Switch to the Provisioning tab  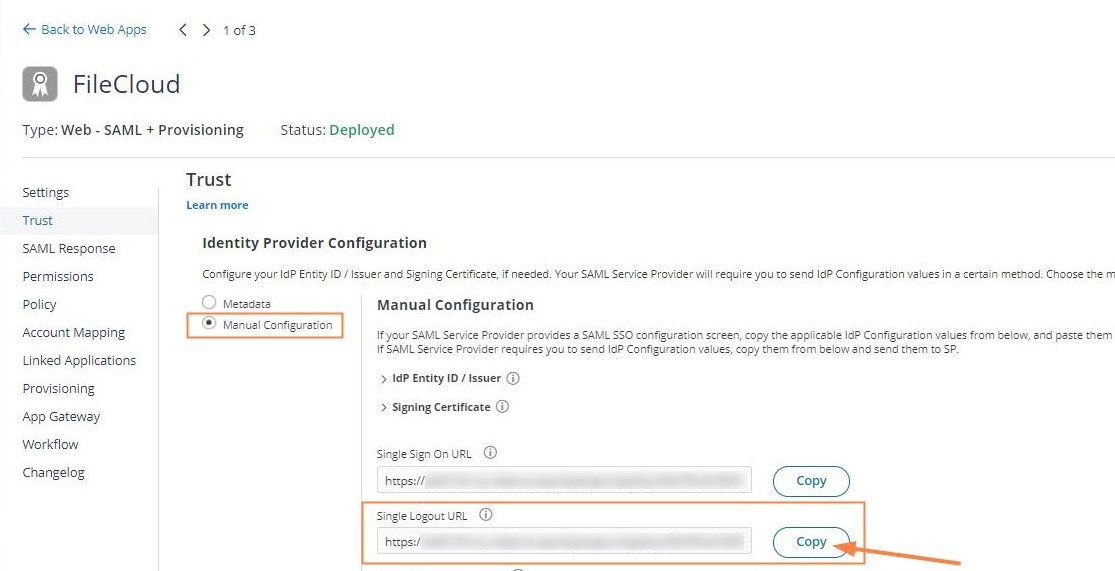(x=59, y=388)
